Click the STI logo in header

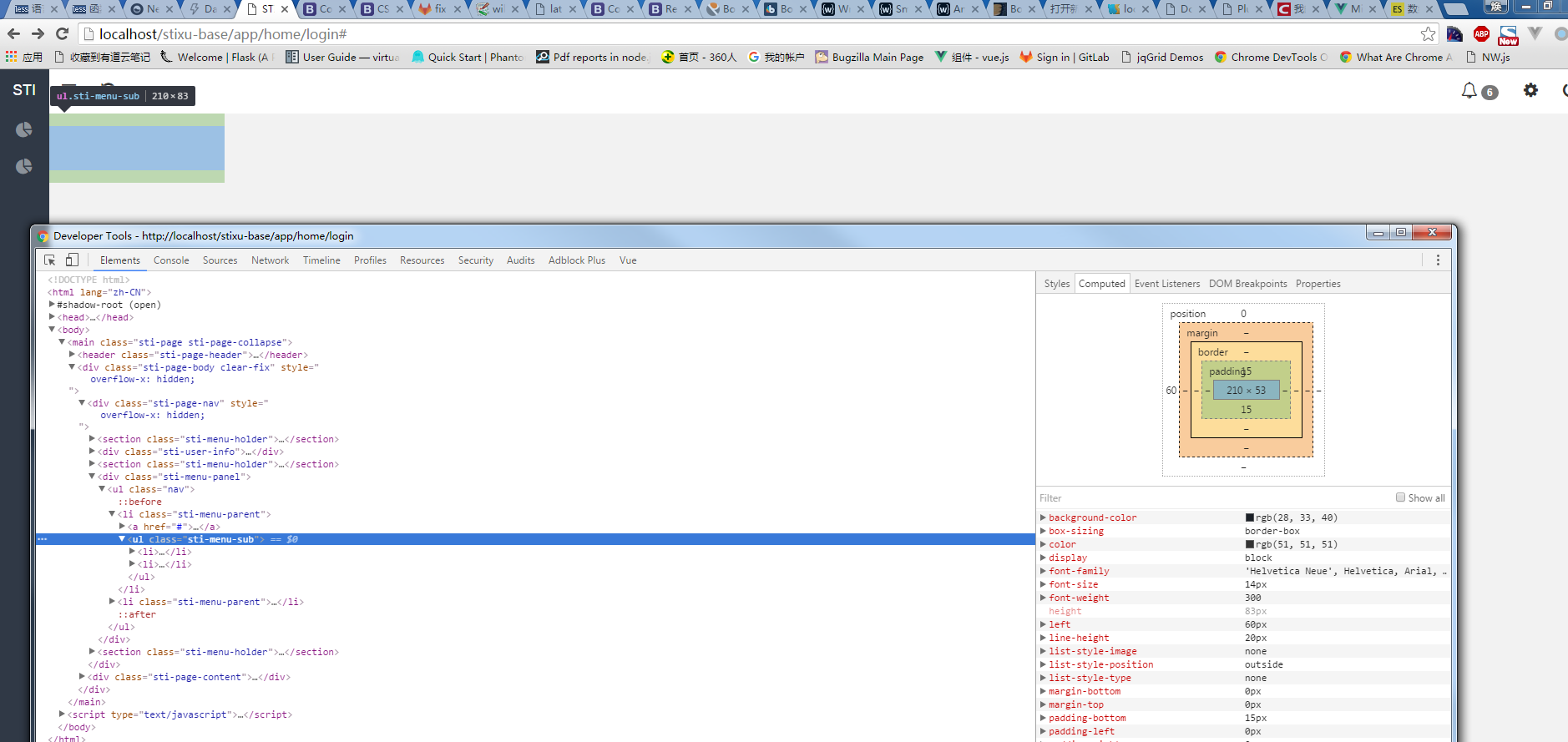pos(24,90)
